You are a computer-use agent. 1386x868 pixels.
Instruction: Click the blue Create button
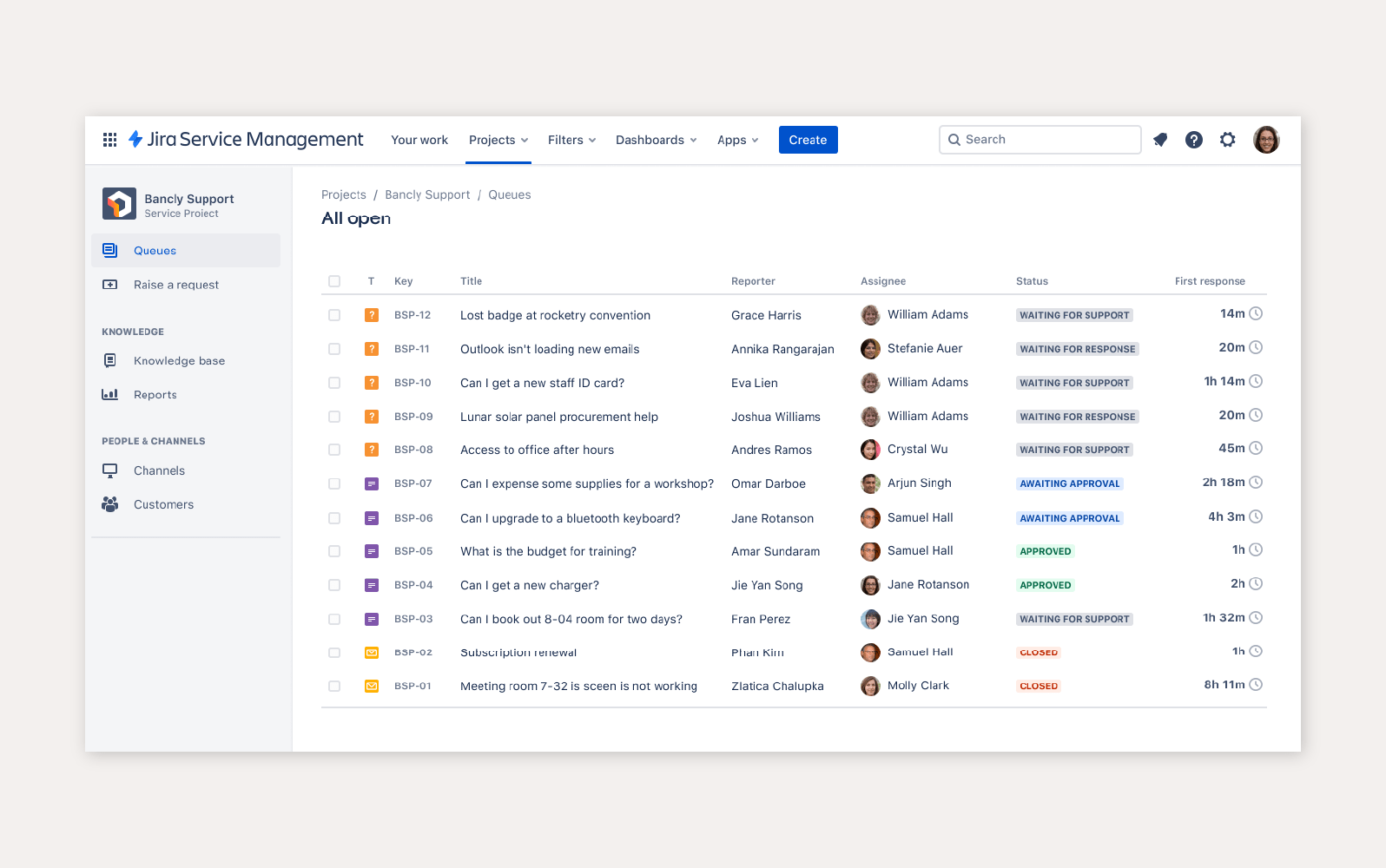(808, 140)
